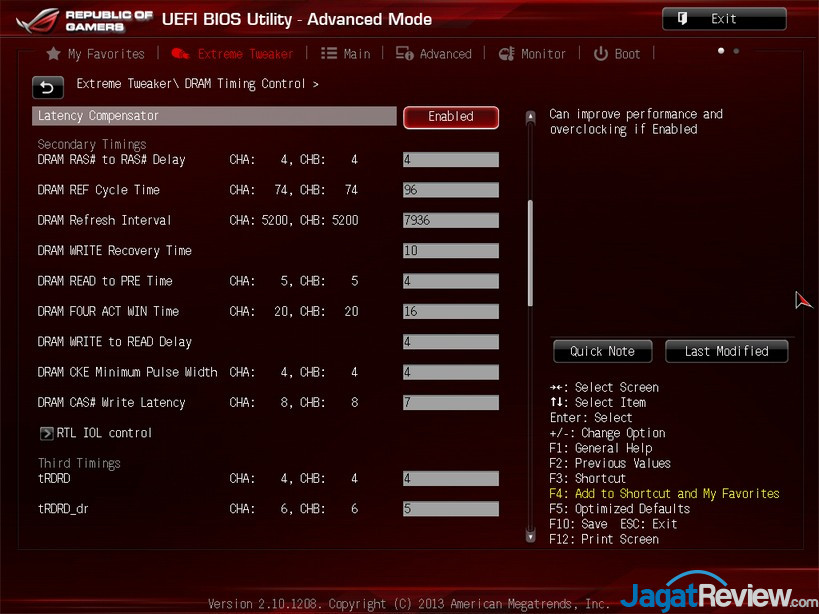Click the Main tab list icon
The image size is (819, 614).
click(x=329, y=54)
